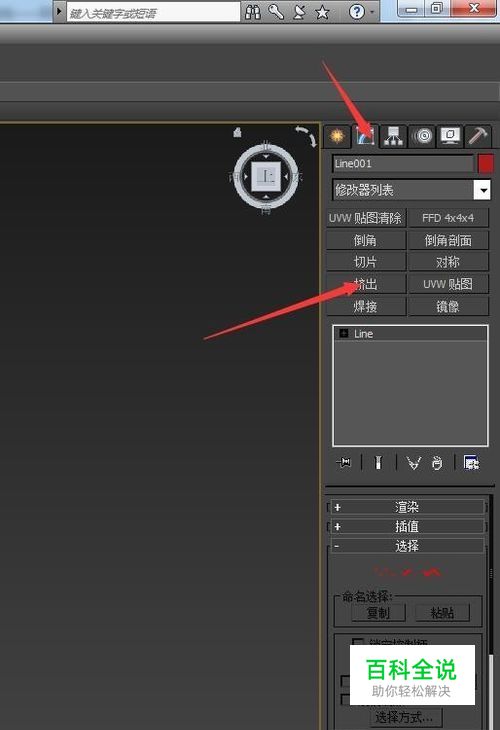Screen dimensions: 500x730
Task: Click the small arrow left of search box
Action: tap(59, 11)
